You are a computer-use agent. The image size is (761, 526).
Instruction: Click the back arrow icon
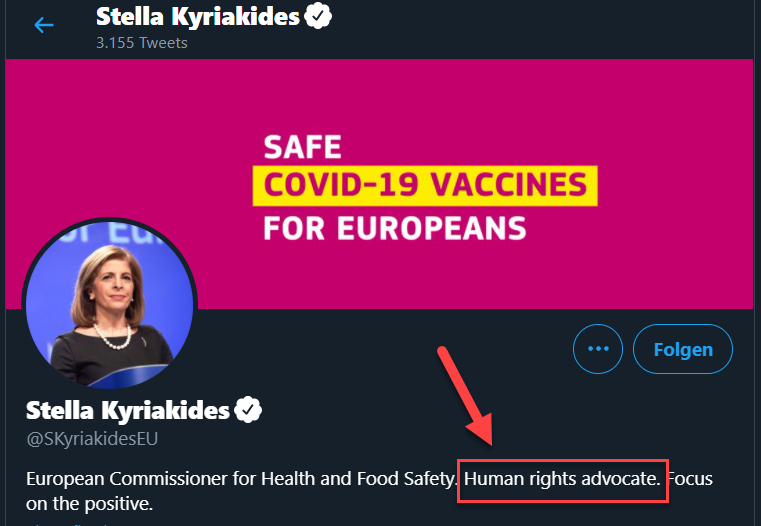click(x=43, y=25)
